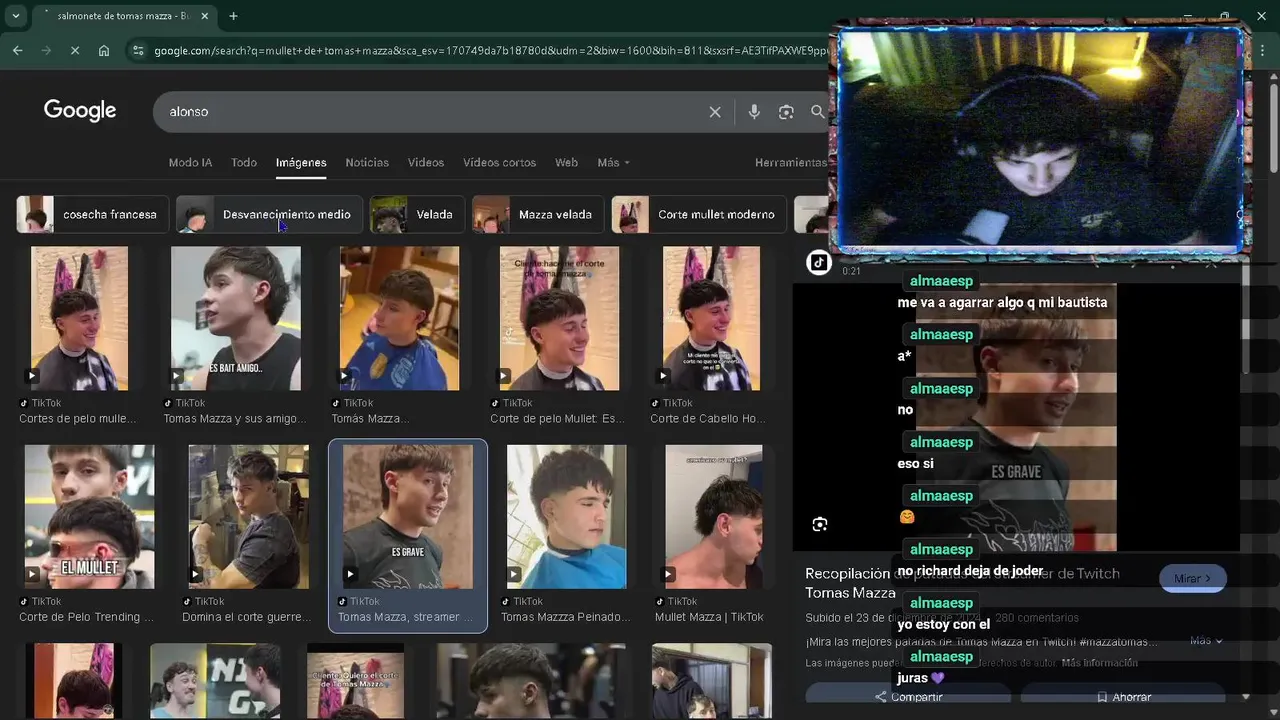Click video play icon on EL MULLET thumbnail

point(33,574)
